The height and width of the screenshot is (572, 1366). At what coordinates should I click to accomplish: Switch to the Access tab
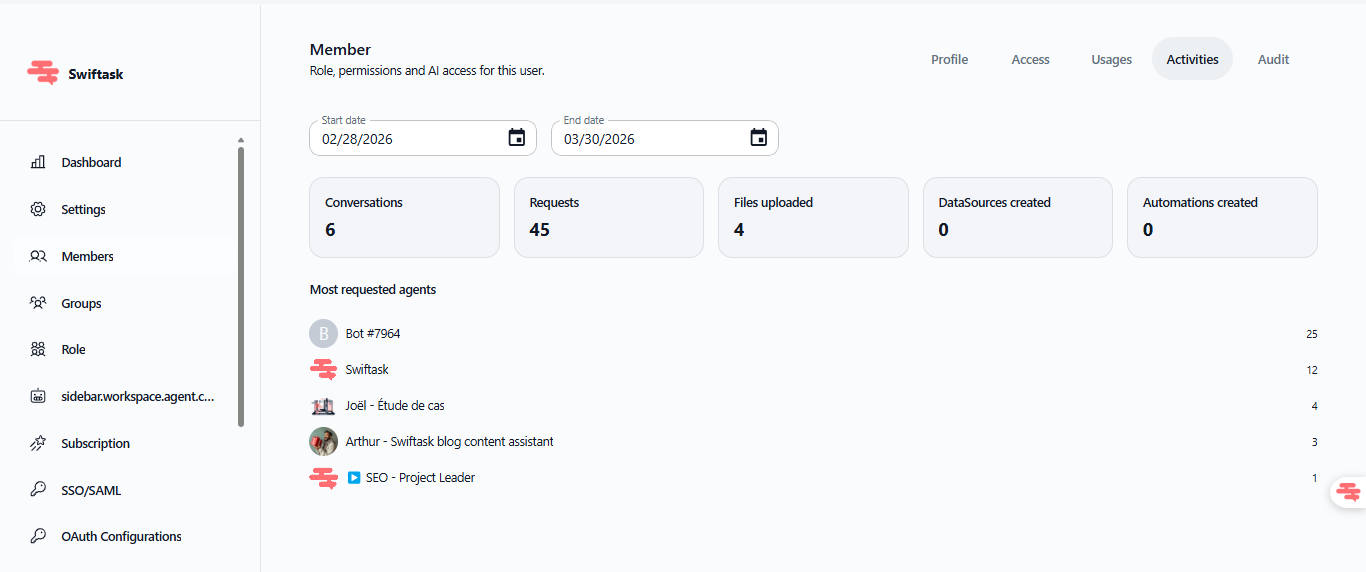click(x=1030, y=60)
